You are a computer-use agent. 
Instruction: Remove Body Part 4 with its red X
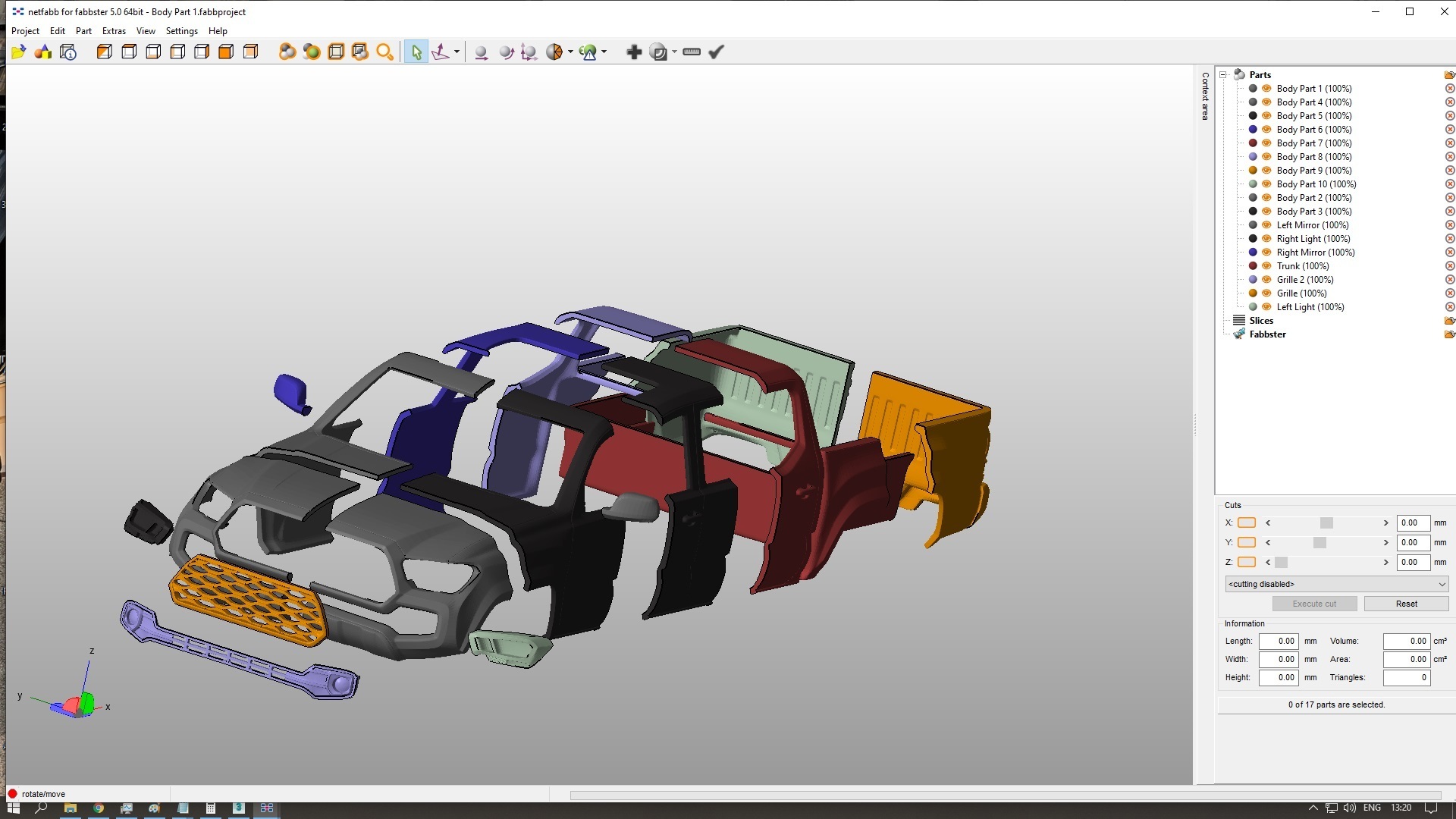[x=1450, y=102]
